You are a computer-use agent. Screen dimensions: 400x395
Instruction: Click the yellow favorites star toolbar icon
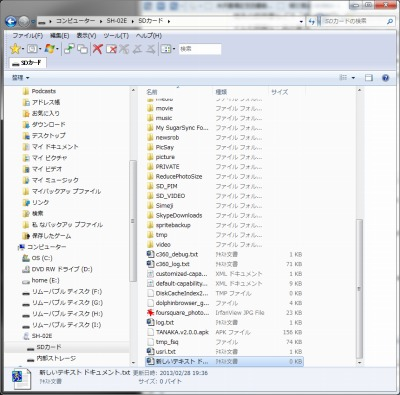pos(15,49)
